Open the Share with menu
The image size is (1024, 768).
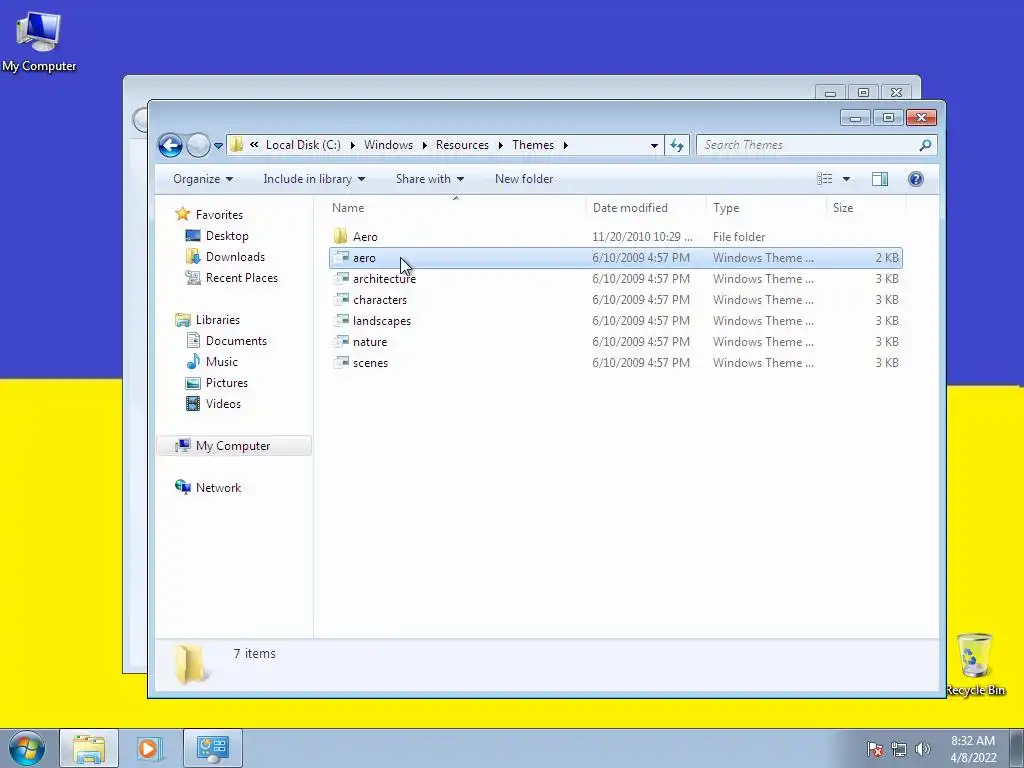[430, 179]
